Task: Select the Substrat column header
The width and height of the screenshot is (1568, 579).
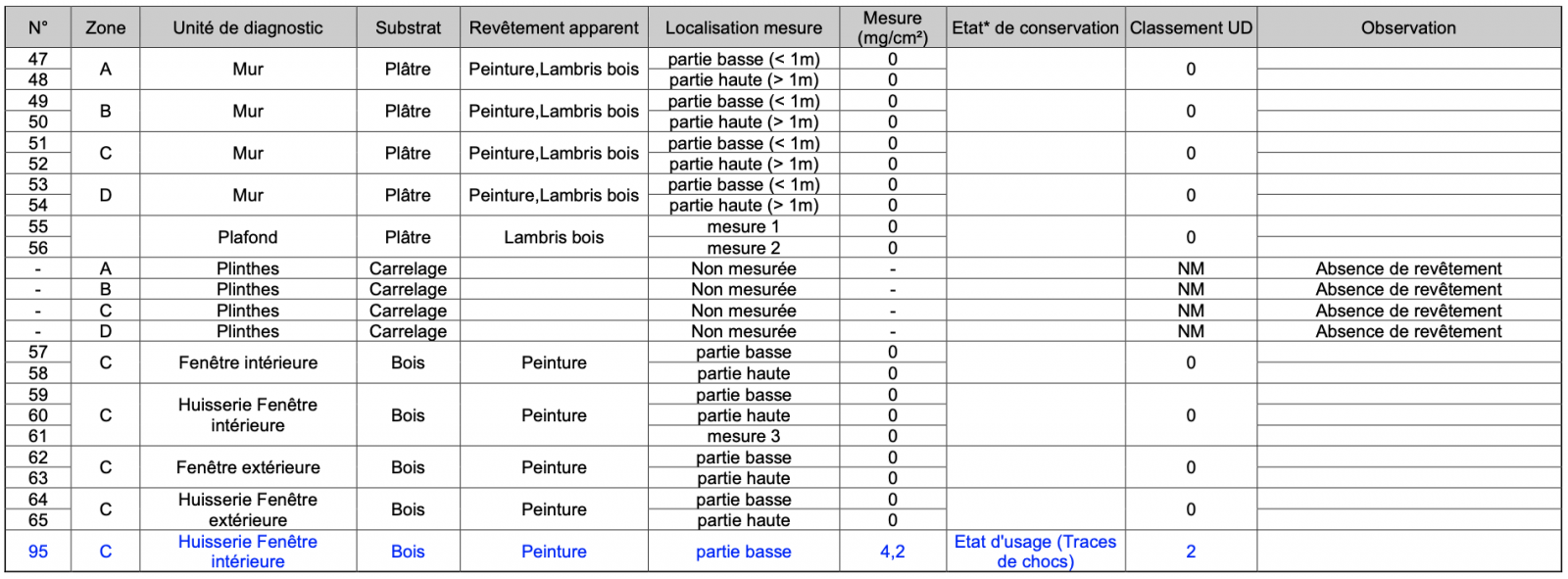Action: click(408, 27)
